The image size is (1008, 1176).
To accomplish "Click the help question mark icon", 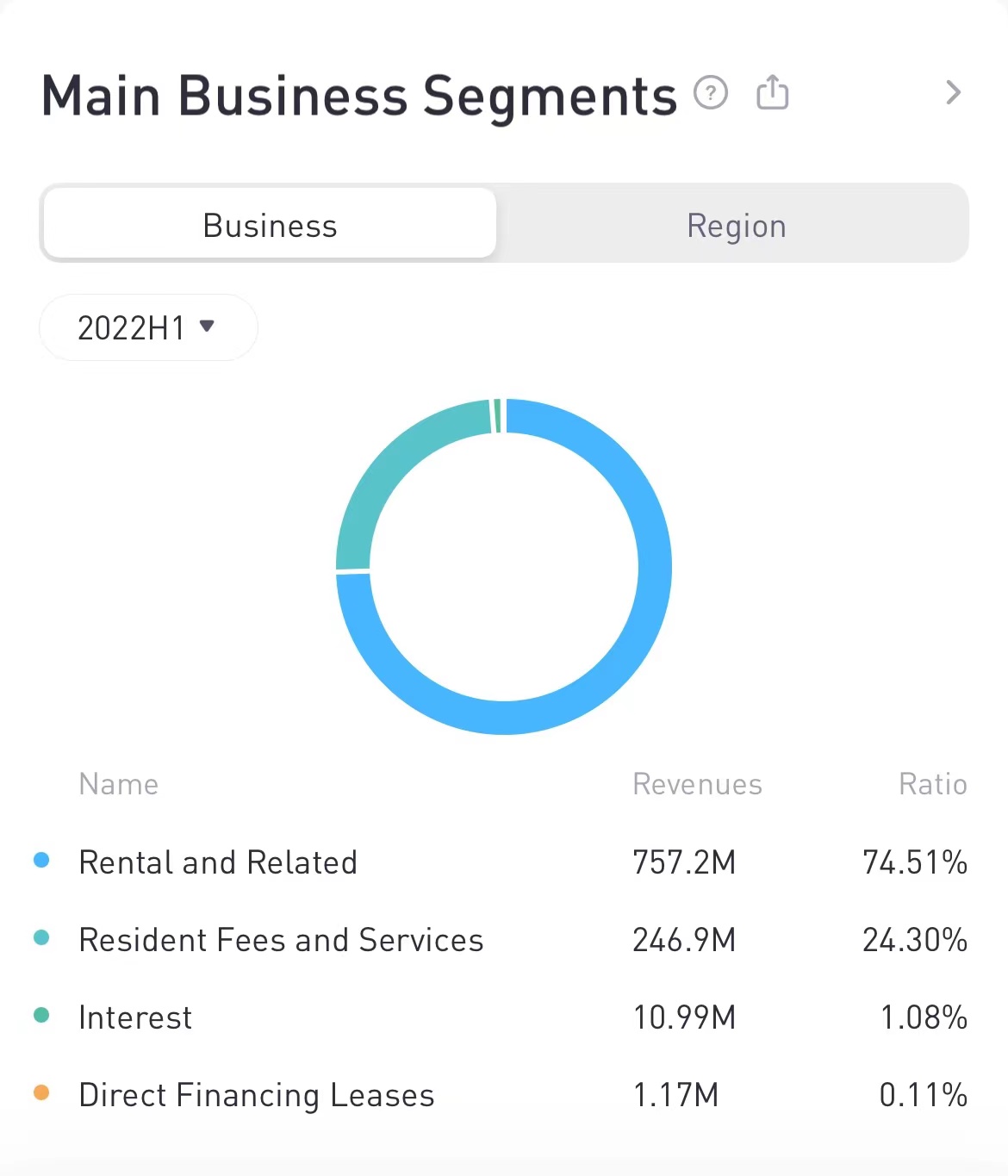I will 711,92.
